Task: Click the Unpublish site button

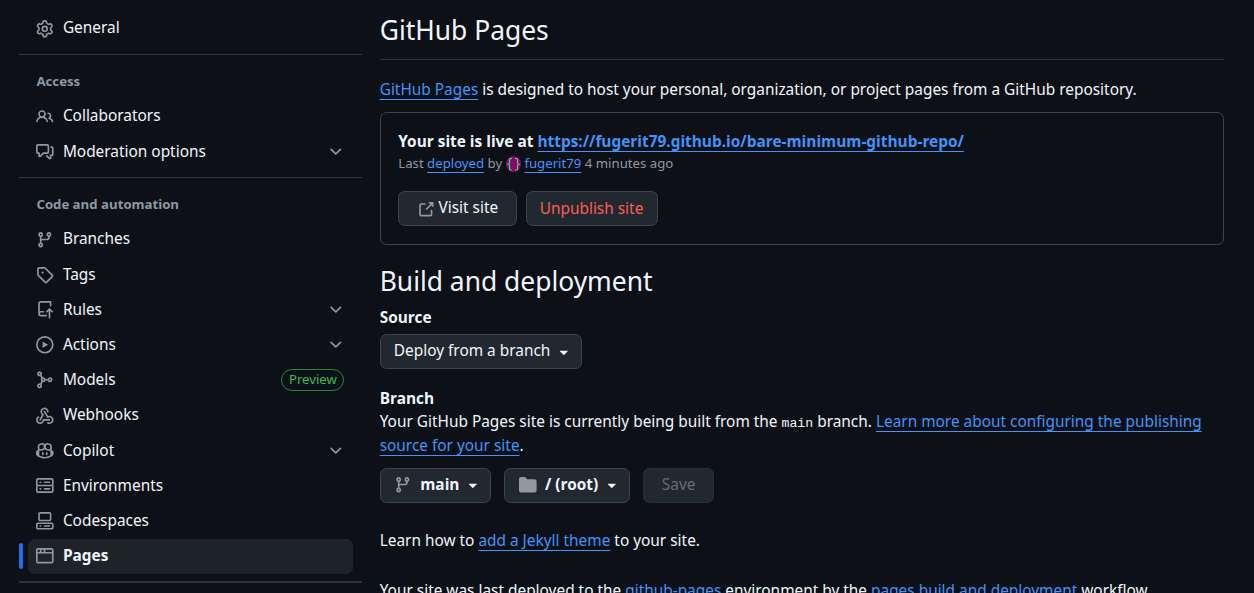Action: 591,208
